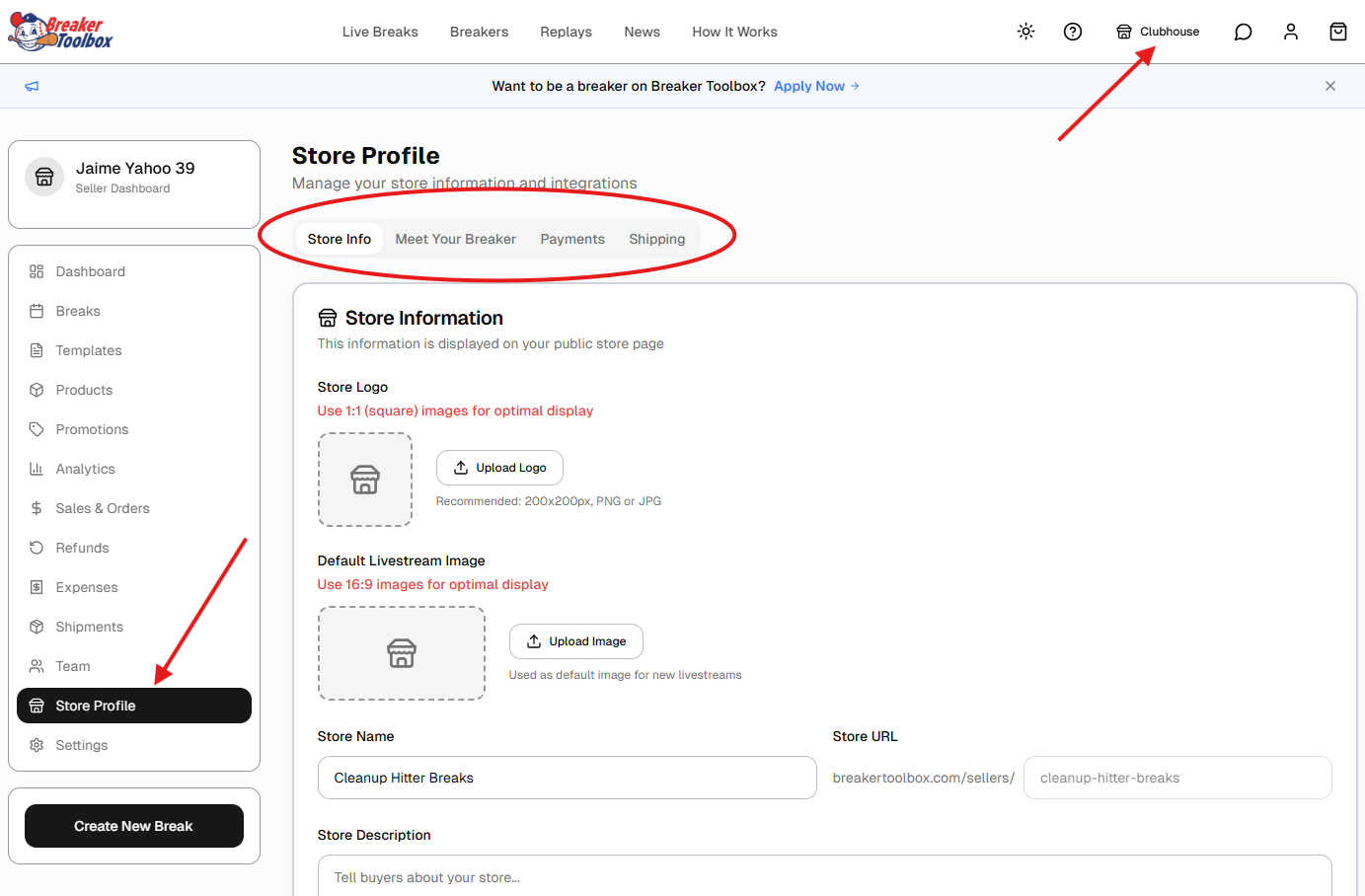Select Promotions tag icon in sidebar
The height and width of the screenshot is (896, 1365).
(x=37, y=429)
